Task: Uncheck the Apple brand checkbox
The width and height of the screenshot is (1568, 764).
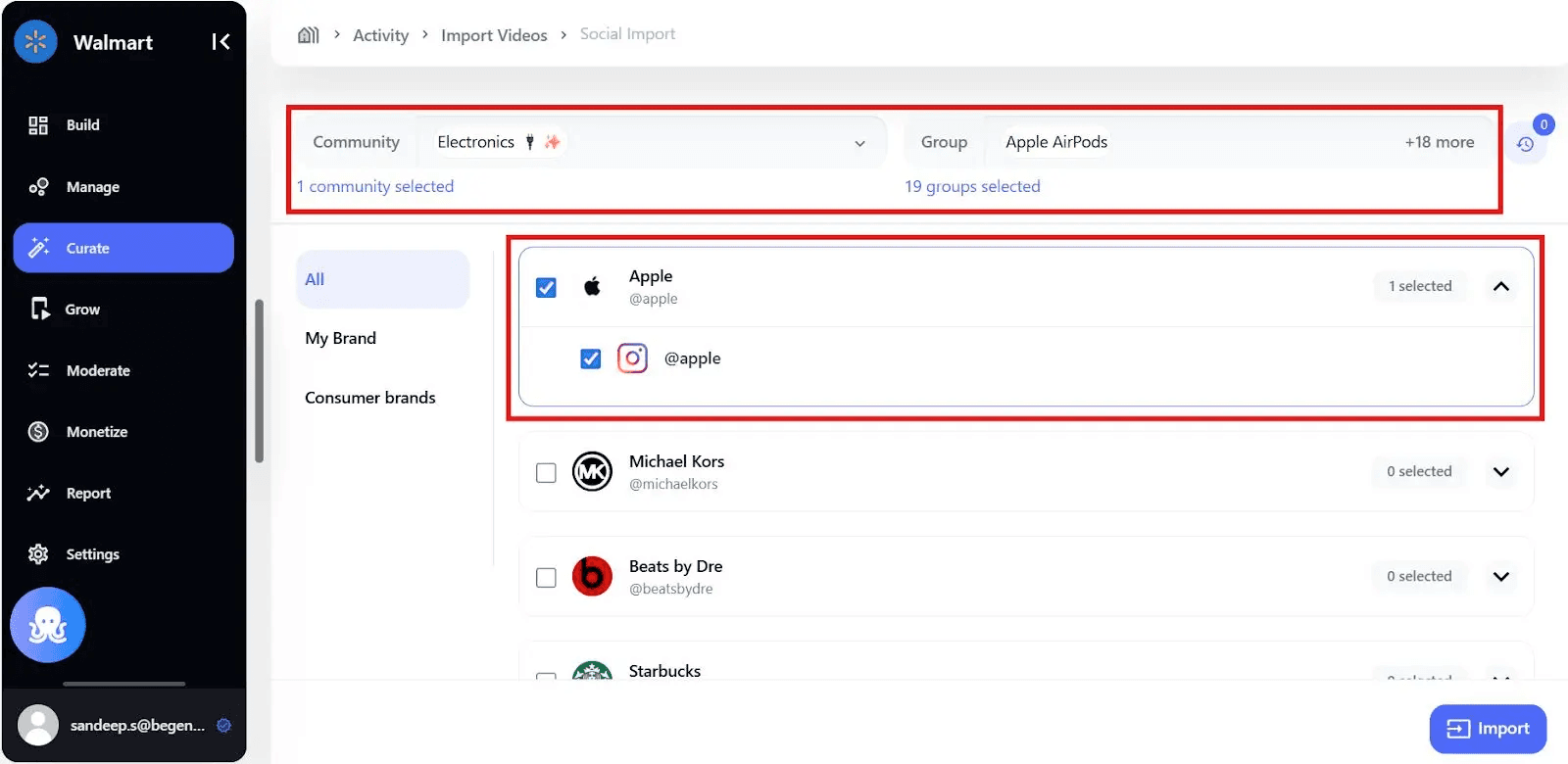Action: [x=546, y=288]
